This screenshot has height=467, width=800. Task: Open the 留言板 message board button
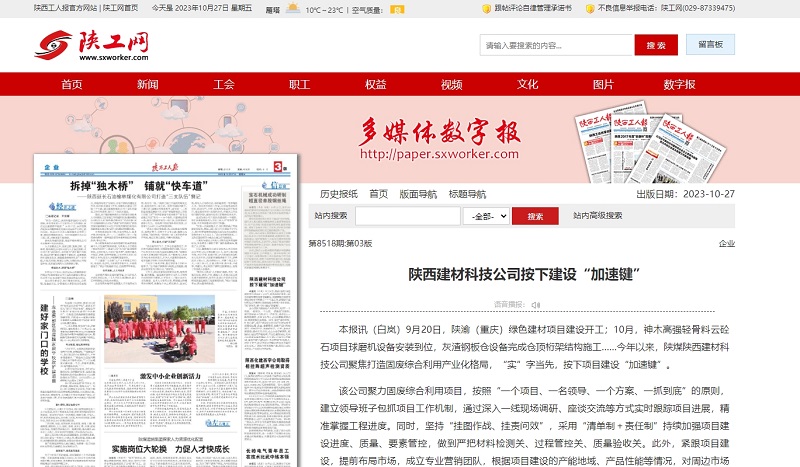click(x=710, y=44)
